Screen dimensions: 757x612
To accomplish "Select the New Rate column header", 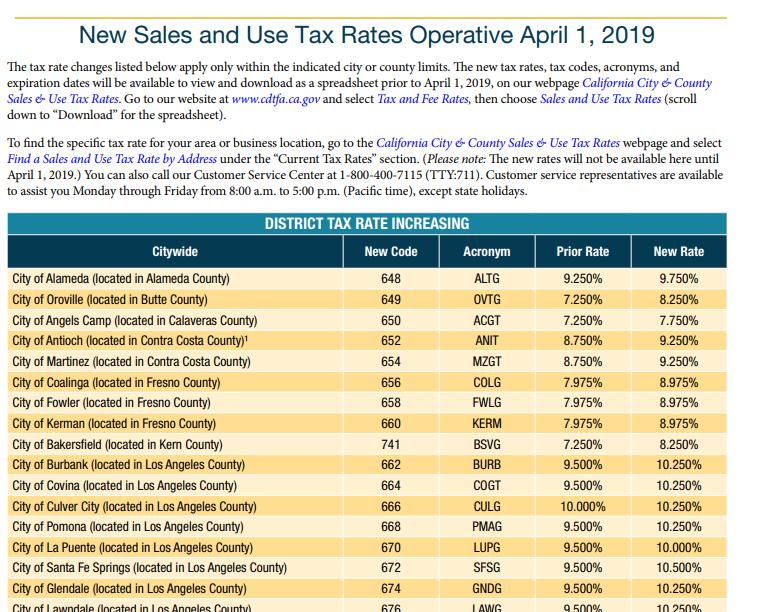I will click(x=679, y=251).
